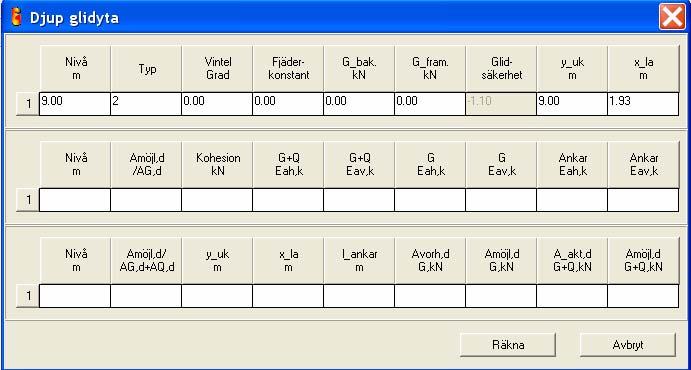Click row 1 header of the Glidsäkerhet table
691x370 pixels.
click(28, 104)
